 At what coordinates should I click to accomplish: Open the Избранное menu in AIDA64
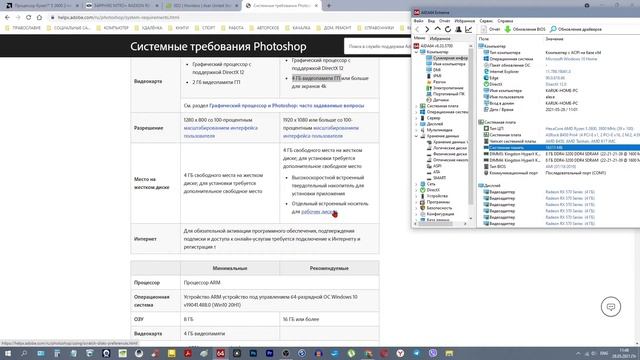coord(464,21)
